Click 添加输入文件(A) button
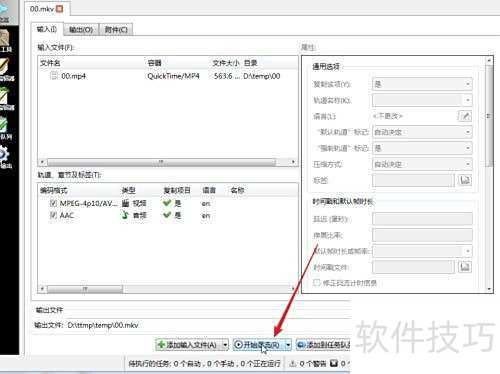This screenshot has height=374, width=500. pos(189,345)
